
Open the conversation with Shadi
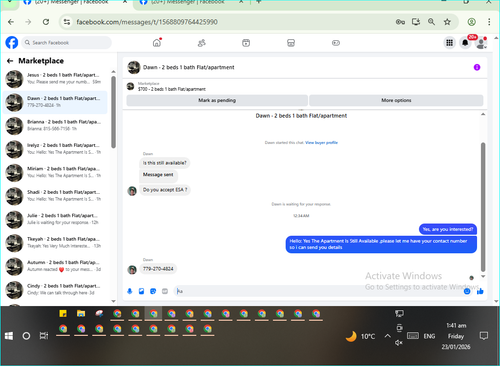55,196
